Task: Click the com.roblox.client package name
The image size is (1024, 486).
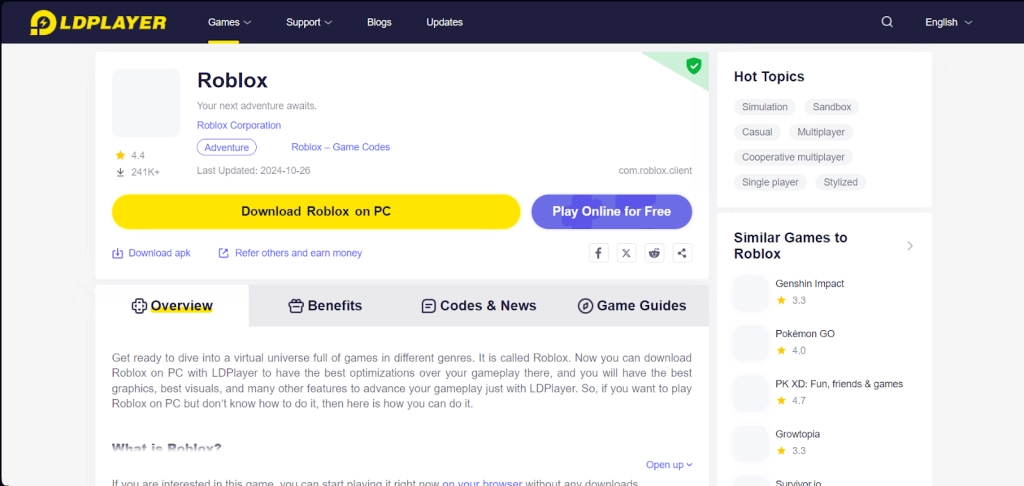Action: [655, 170]
